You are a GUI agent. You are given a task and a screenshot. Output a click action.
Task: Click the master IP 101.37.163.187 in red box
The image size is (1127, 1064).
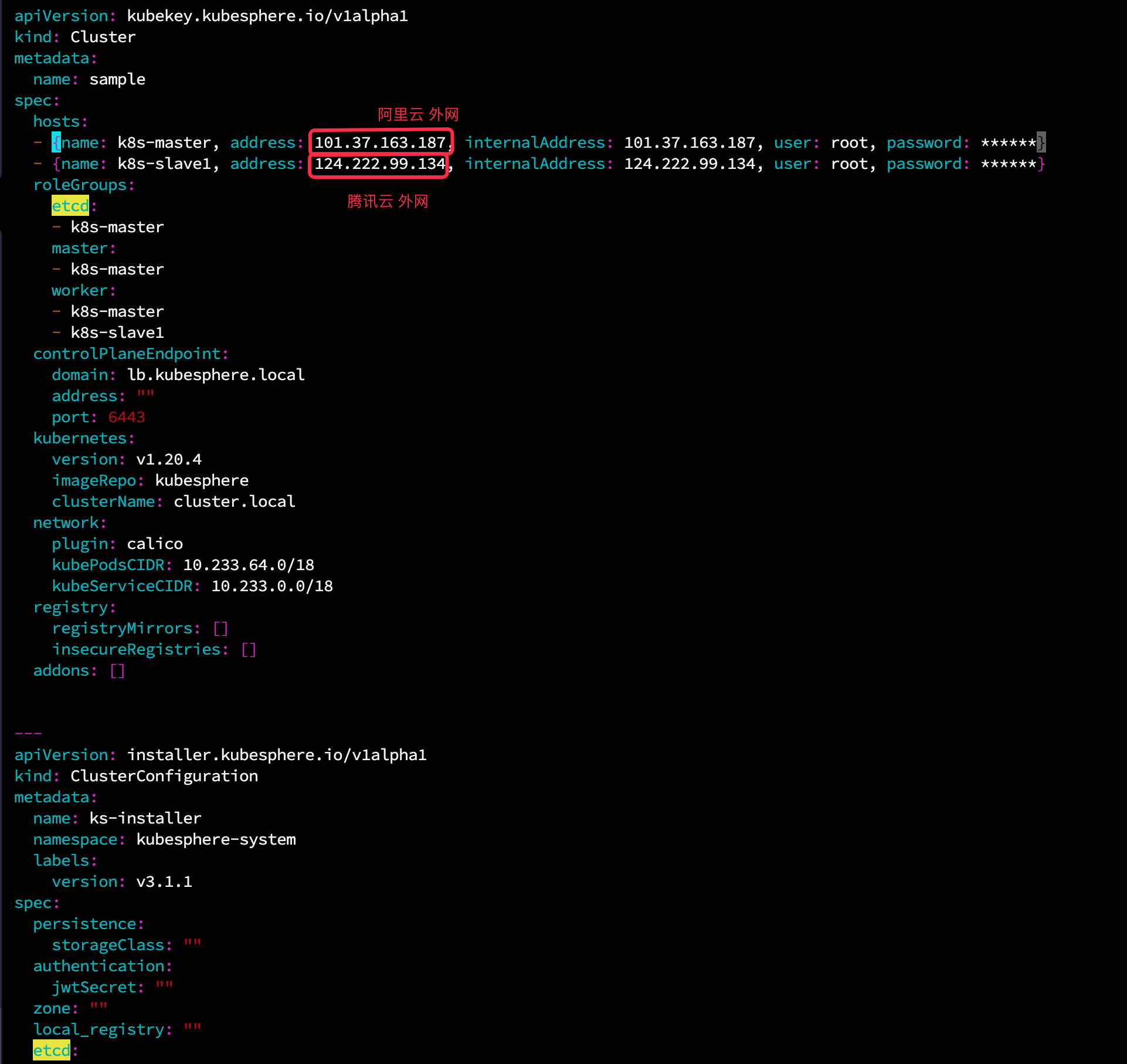(x=380, y=143)
